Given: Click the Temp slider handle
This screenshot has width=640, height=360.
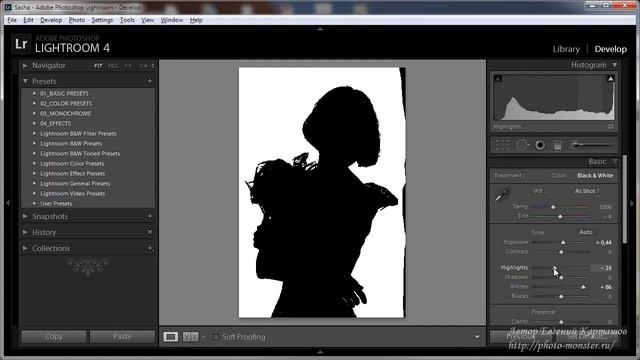Looking at the screenshot, I should pyautogui.click(x=553, y=207).
